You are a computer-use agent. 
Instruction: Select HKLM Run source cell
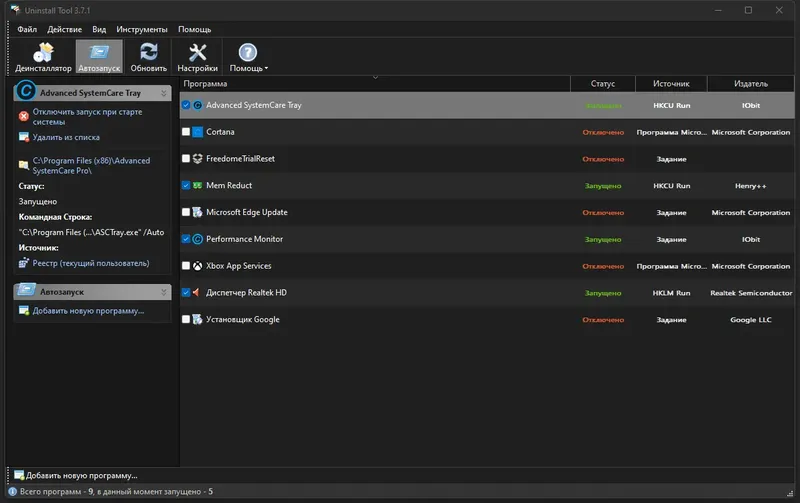[671, 293]
